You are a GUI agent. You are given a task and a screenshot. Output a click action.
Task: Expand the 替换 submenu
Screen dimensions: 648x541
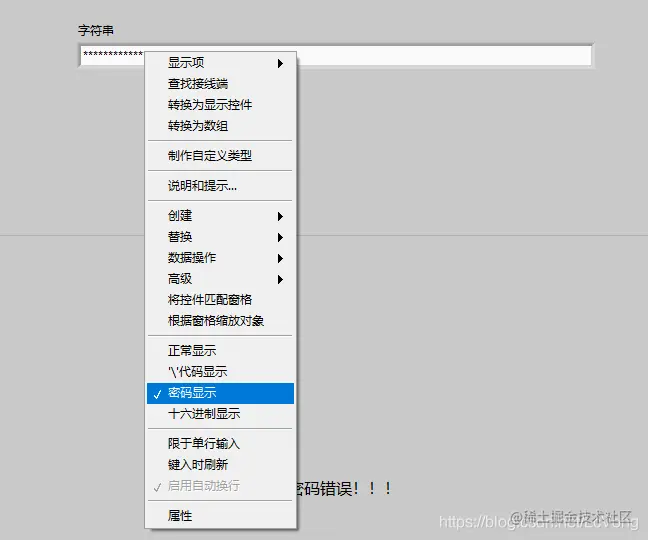point(220,237)
